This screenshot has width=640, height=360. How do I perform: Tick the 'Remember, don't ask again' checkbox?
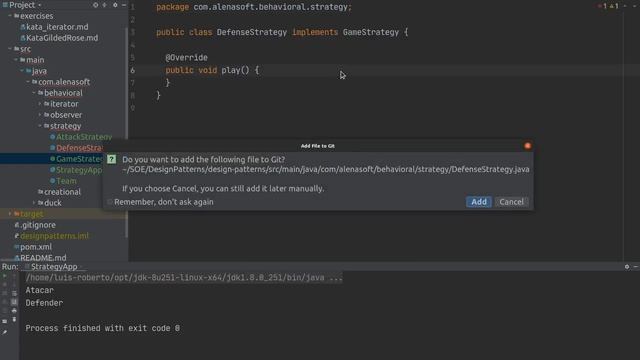(109, 202)
